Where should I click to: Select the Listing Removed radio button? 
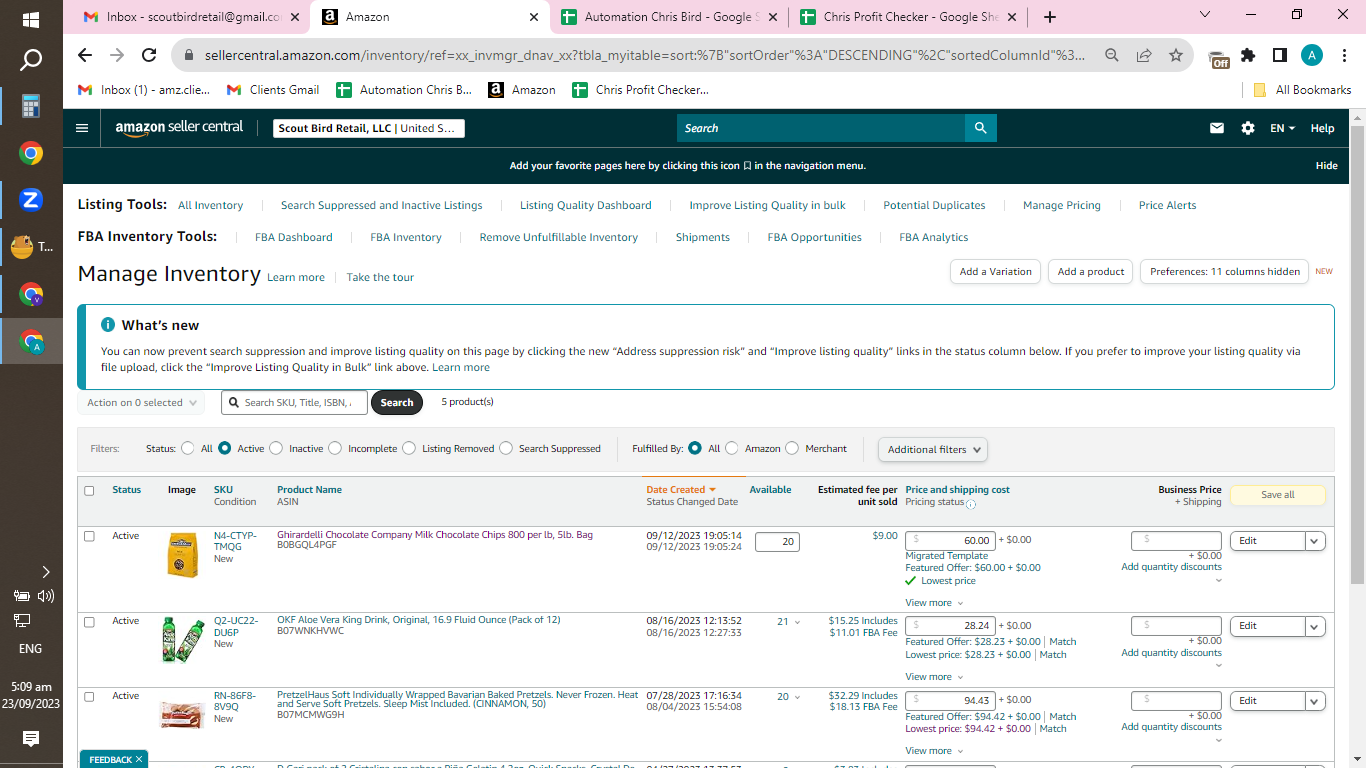409,448
